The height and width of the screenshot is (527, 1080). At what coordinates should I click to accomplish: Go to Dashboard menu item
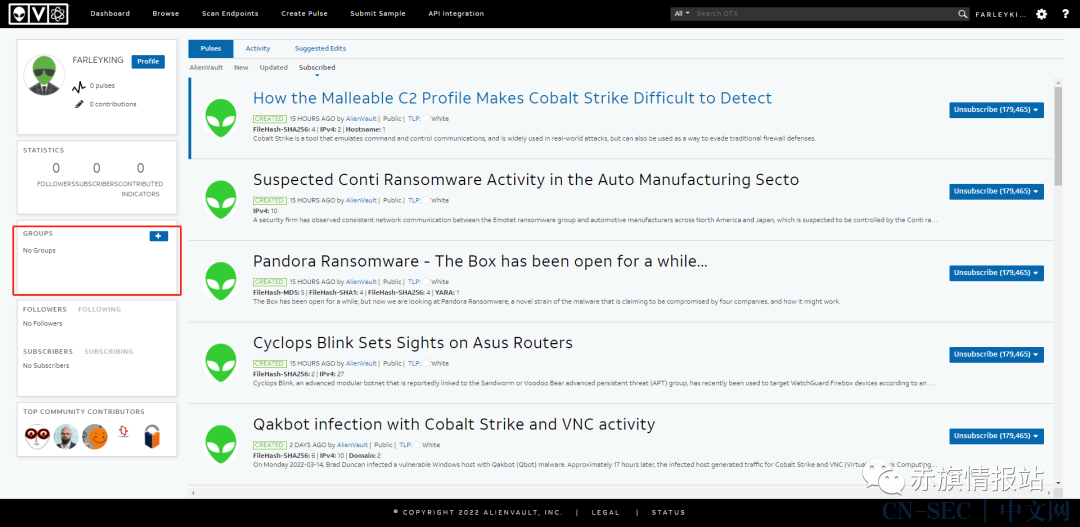[x=110, y=14]
